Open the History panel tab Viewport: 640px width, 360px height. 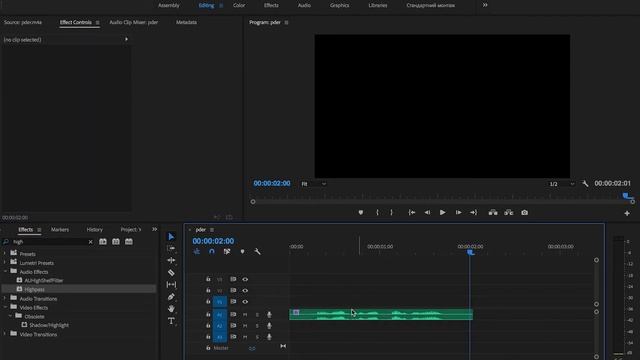point(95,230)
